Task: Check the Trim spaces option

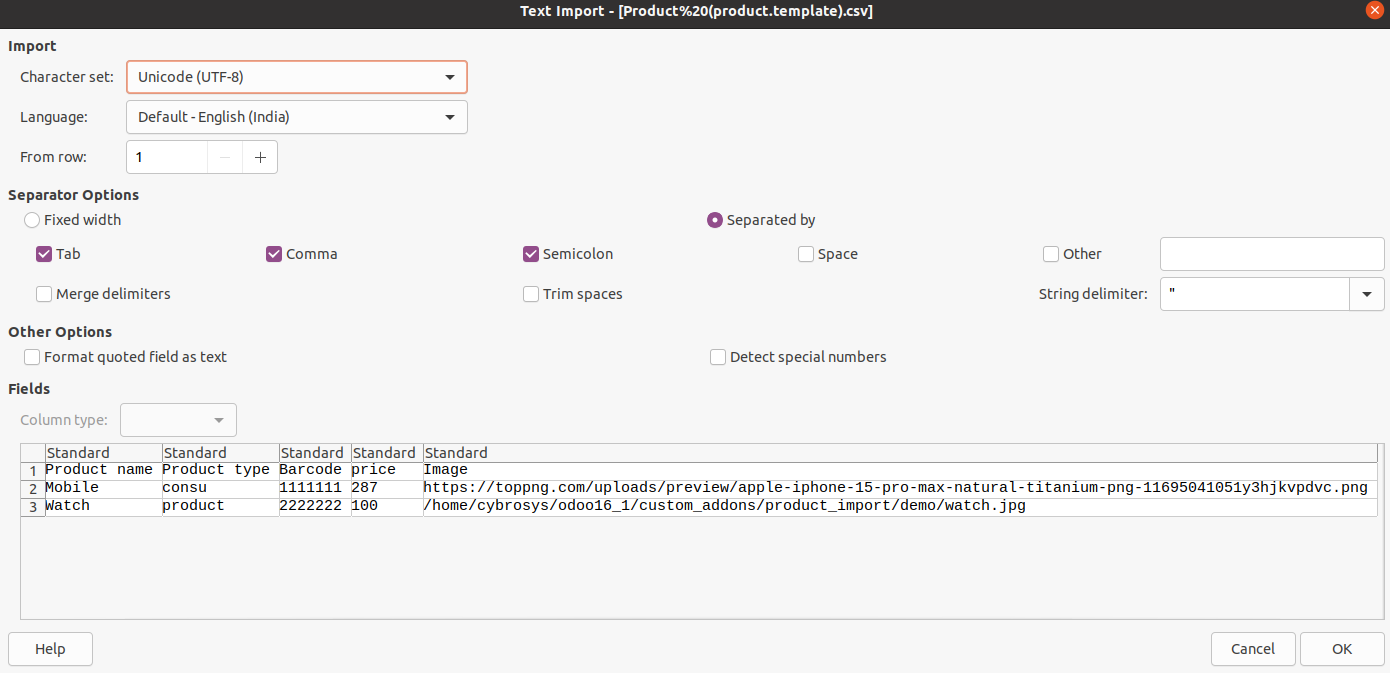Action: 531,294
